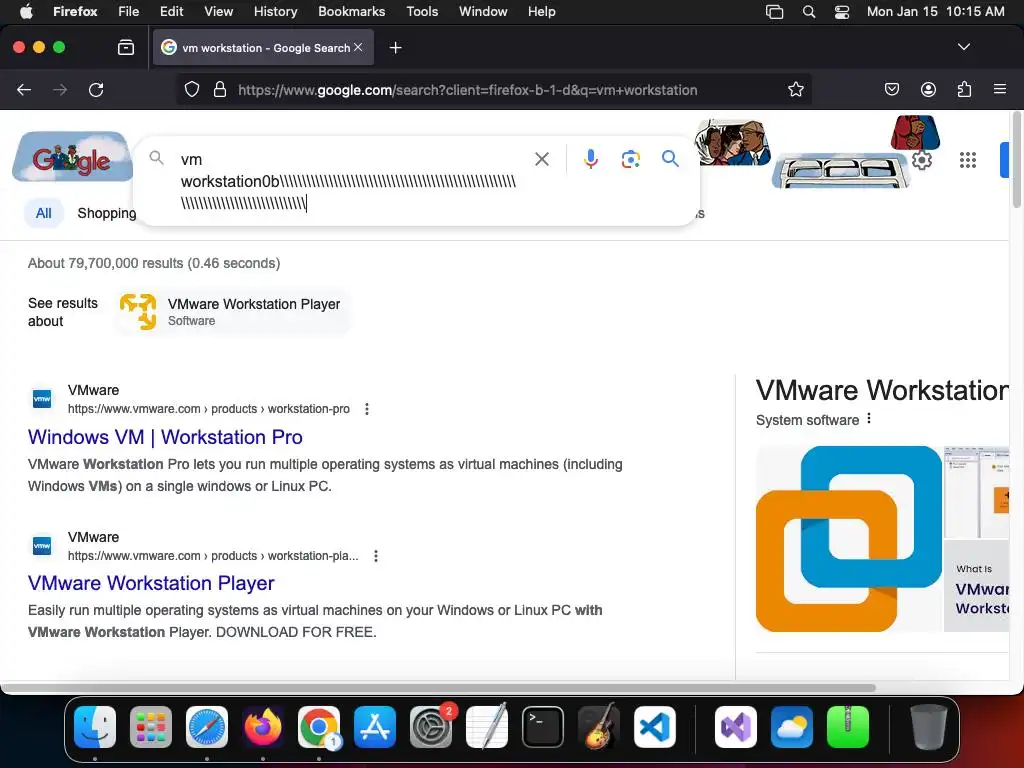Screen dimensions: 1024x768
Task: Open the tracking protection shield icon
Action: 191,89
